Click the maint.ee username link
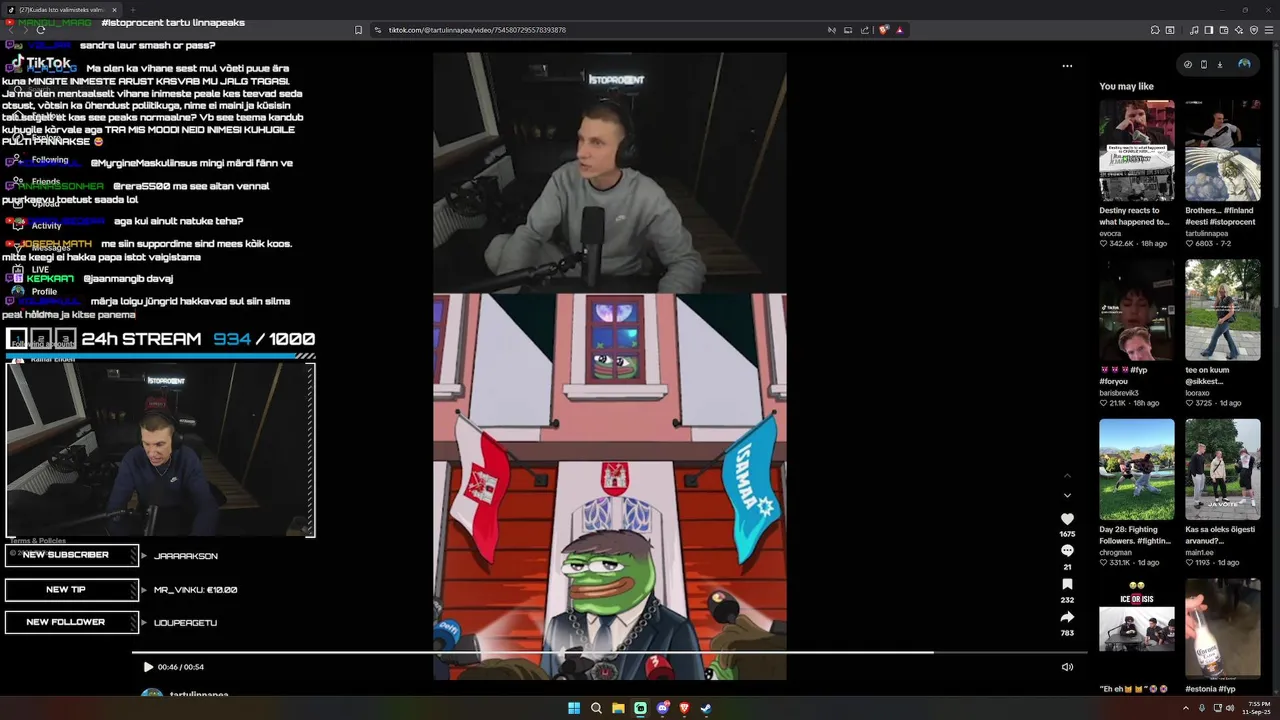Viewport: 1280px width, 720px height. click(x=1198, y=552)
